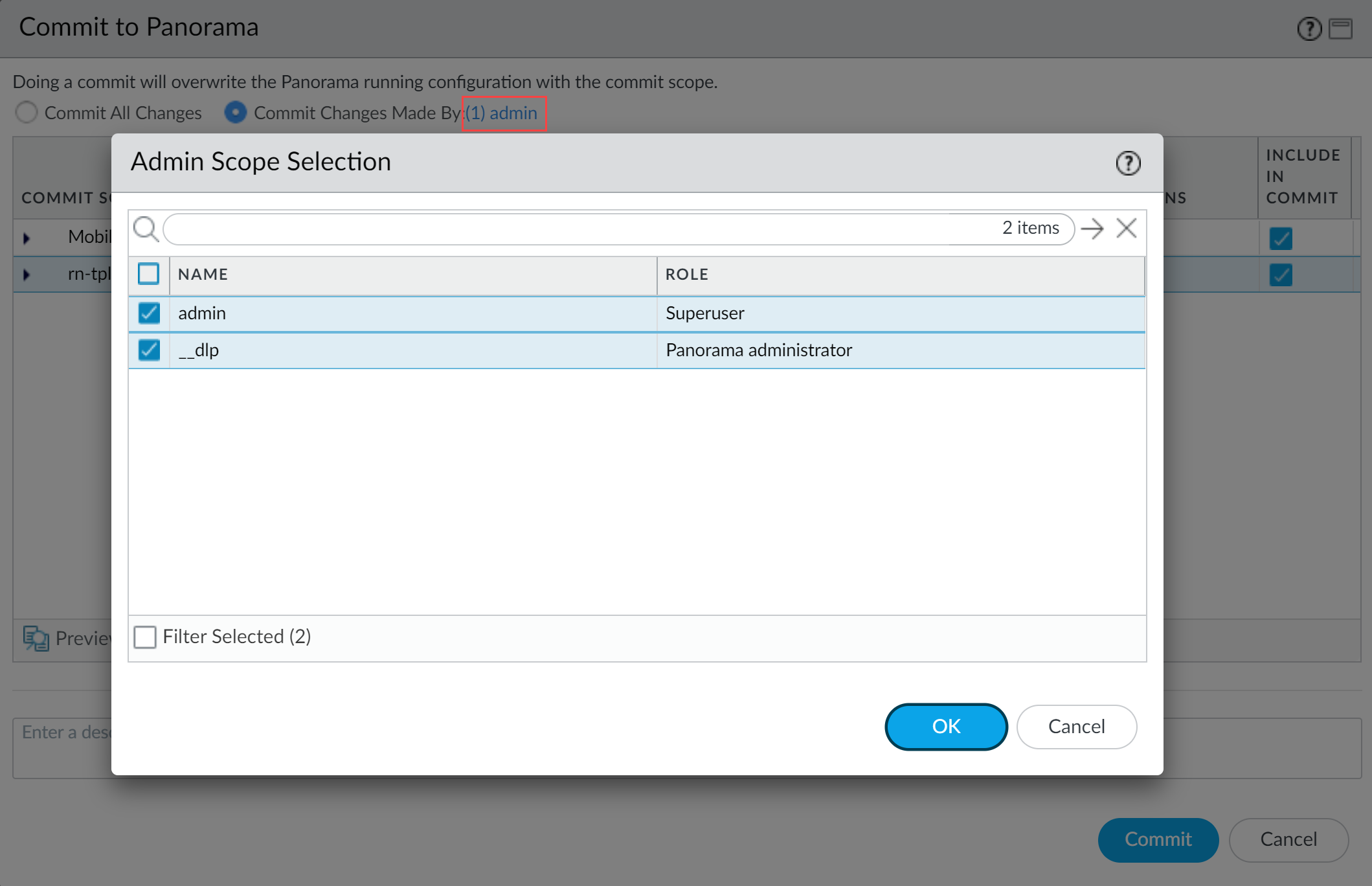Expand the Mobile commit scope row
This screenshot has height=886, width=1372.
(x=27, y=238)
